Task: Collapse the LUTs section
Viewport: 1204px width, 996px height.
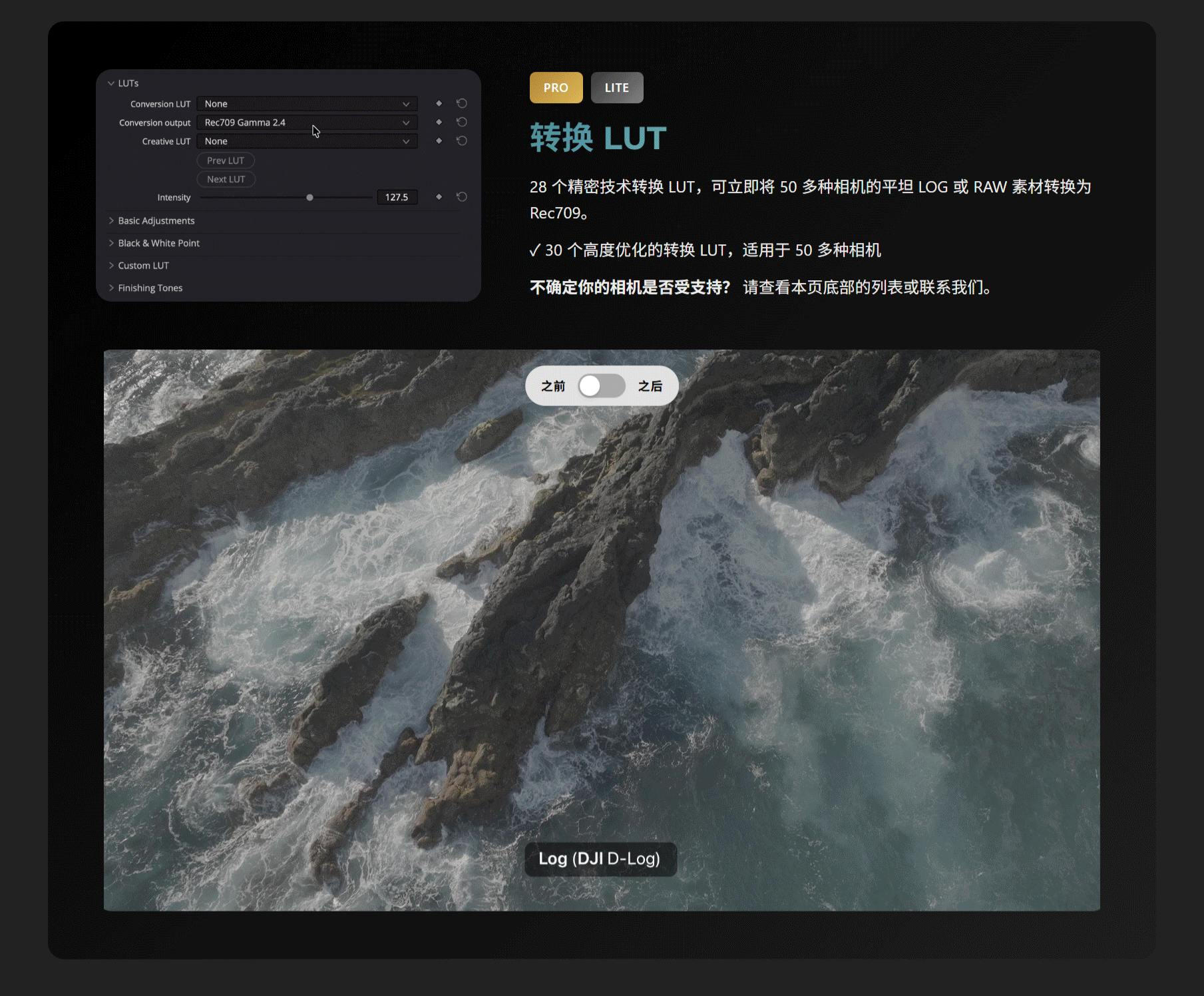Action: click(123, 83)
